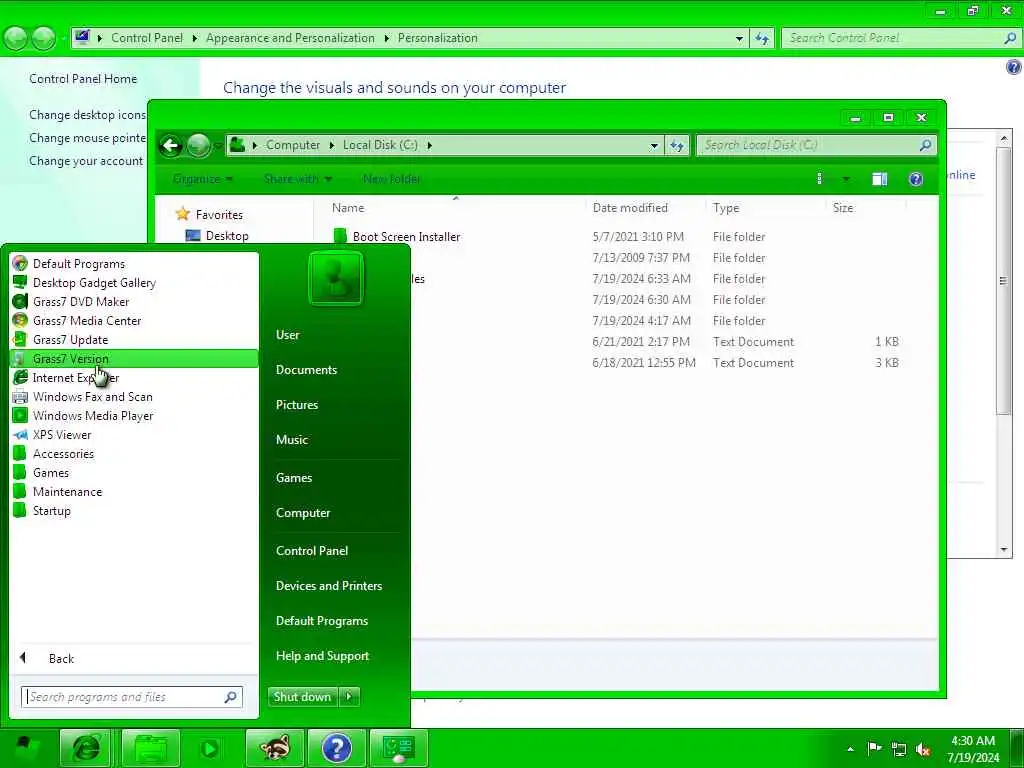Open Help and Support from the Start menu
1024x768 pixels.
coord(322,656)
